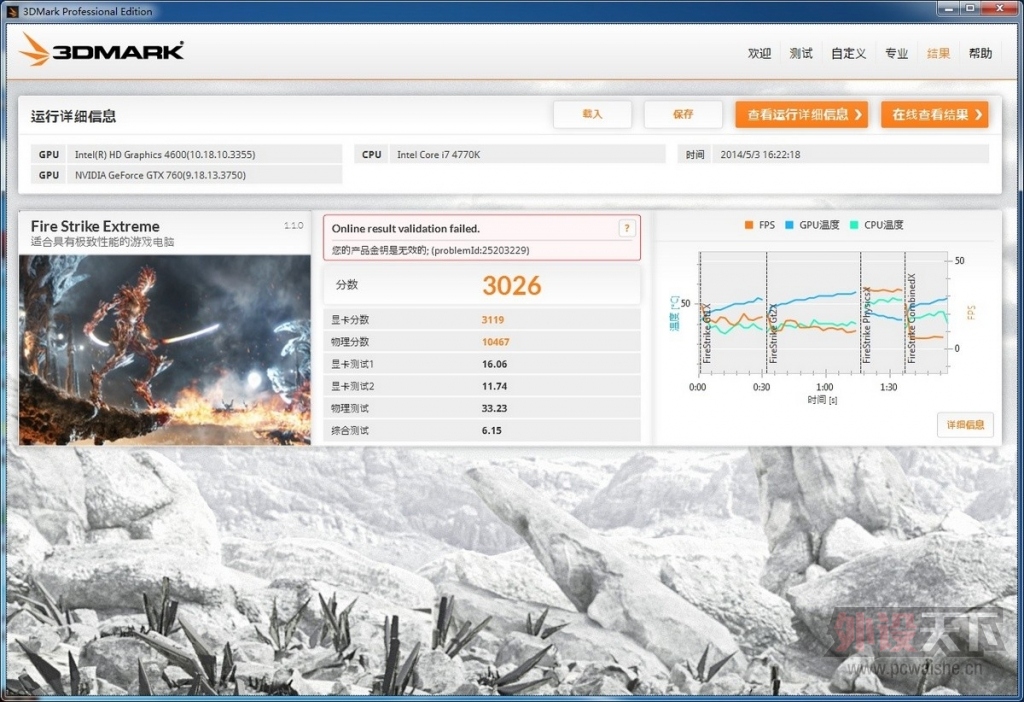Image resolution: width=1024 pixels, height=702 pixels.
Task: Click the 运行详细信息 heading
Action: click(x=73, y=116)
